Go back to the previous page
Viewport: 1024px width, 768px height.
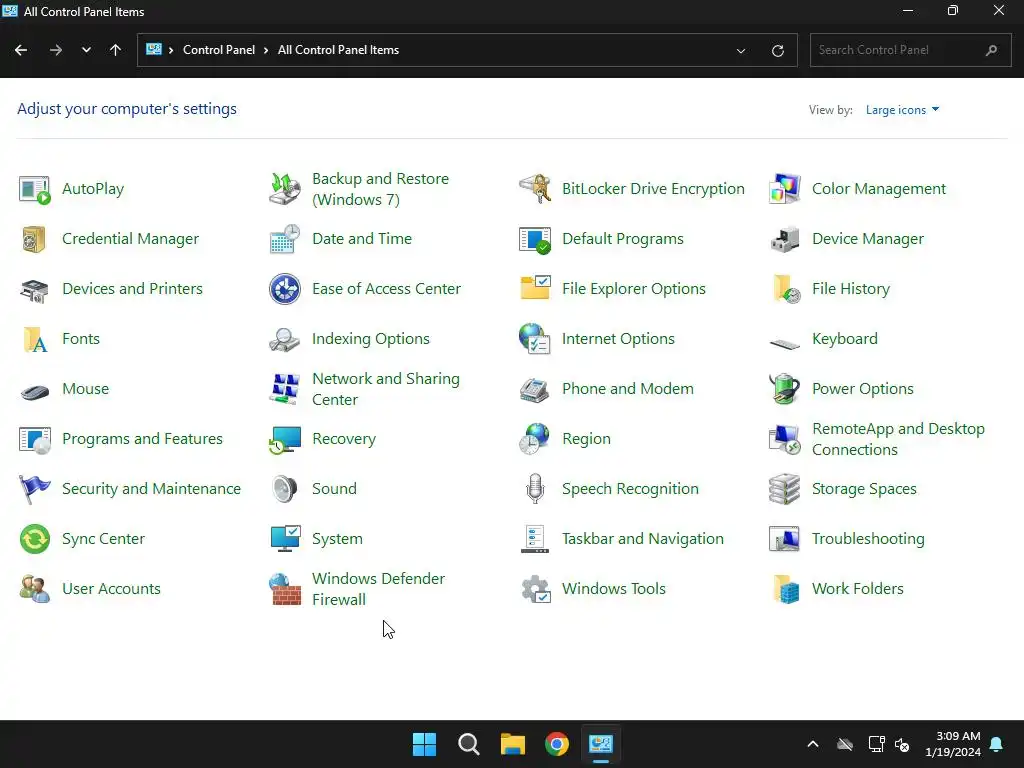pyautogui.click(x=21, y=50)
